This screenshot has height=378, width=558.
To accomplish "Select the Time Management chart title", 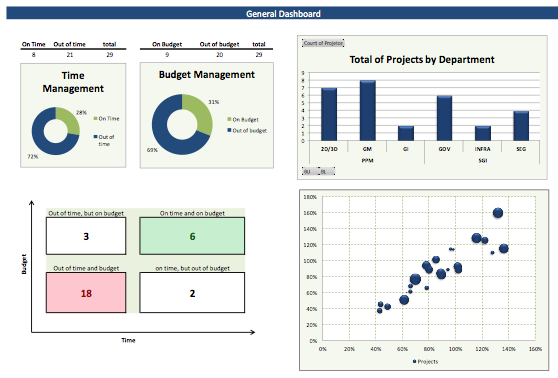I will [73, 82].
